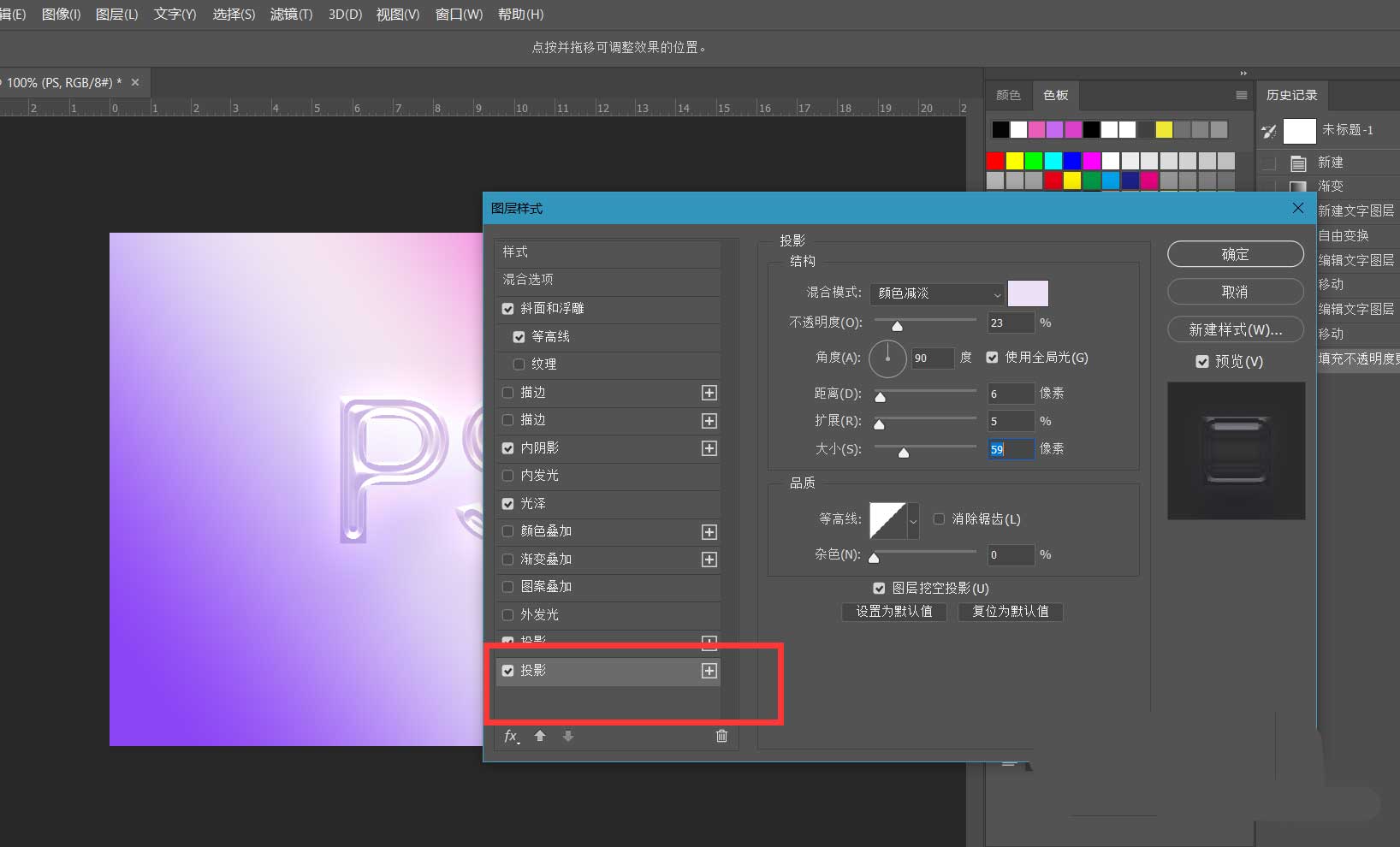
Task: Open the shadow color swatch next to blend mode
Action: pos(1028,293)
